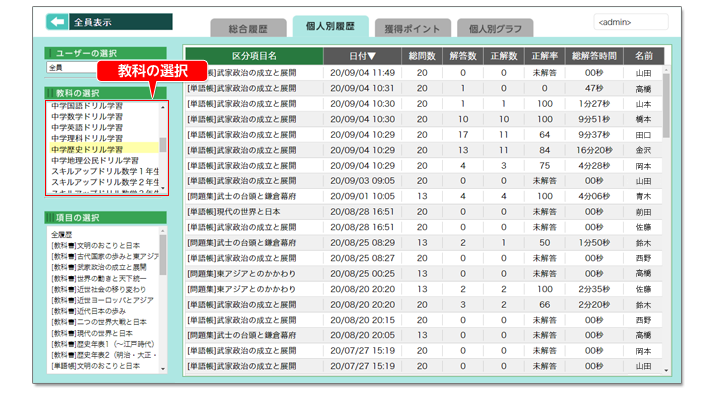Image resolution: width=715 pixels, height=394 pixels.
Task: Select 全履歴 in item list
Action: (62, 234)
